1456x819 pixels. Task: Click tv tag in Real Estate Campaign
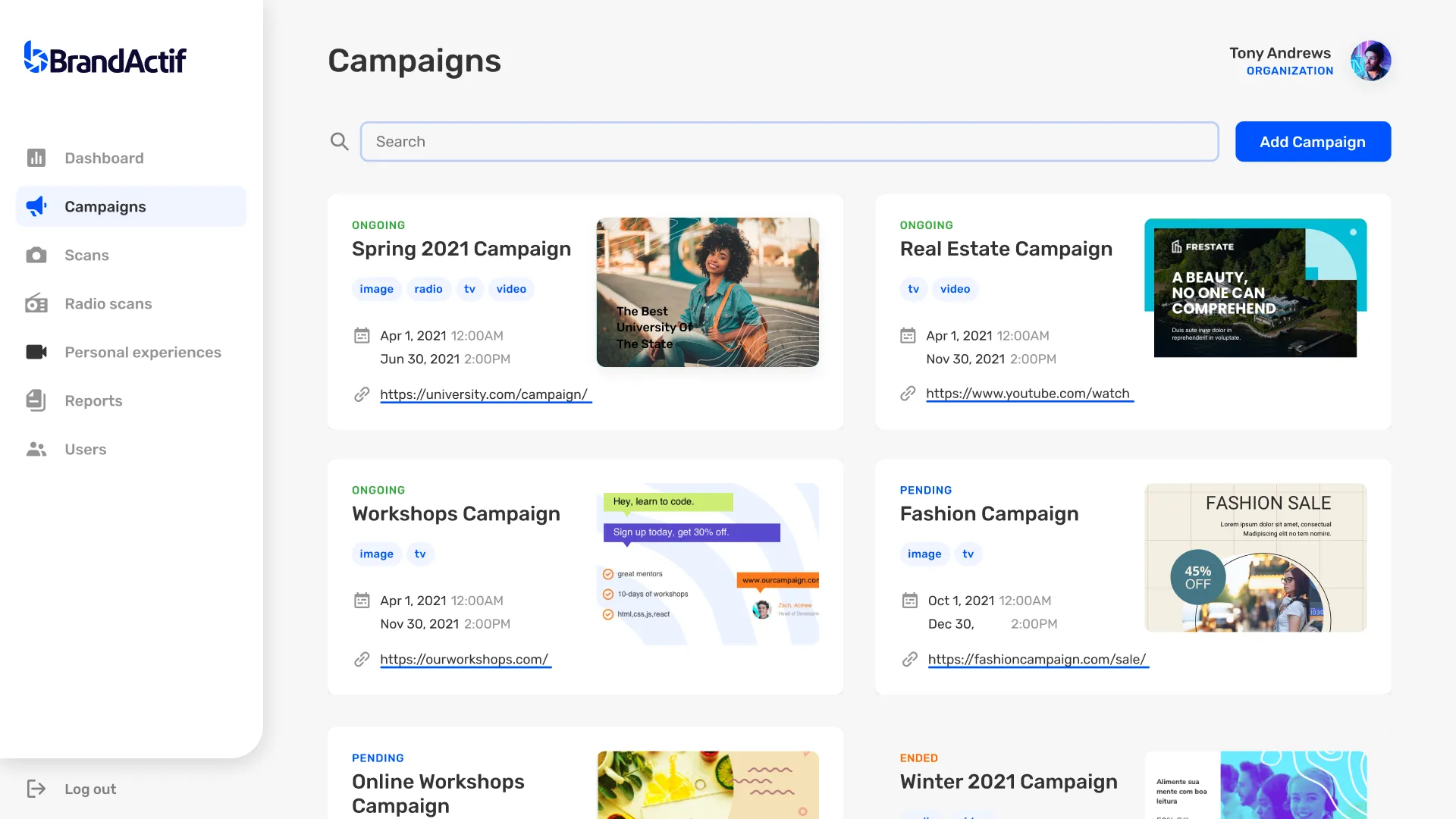914,289
